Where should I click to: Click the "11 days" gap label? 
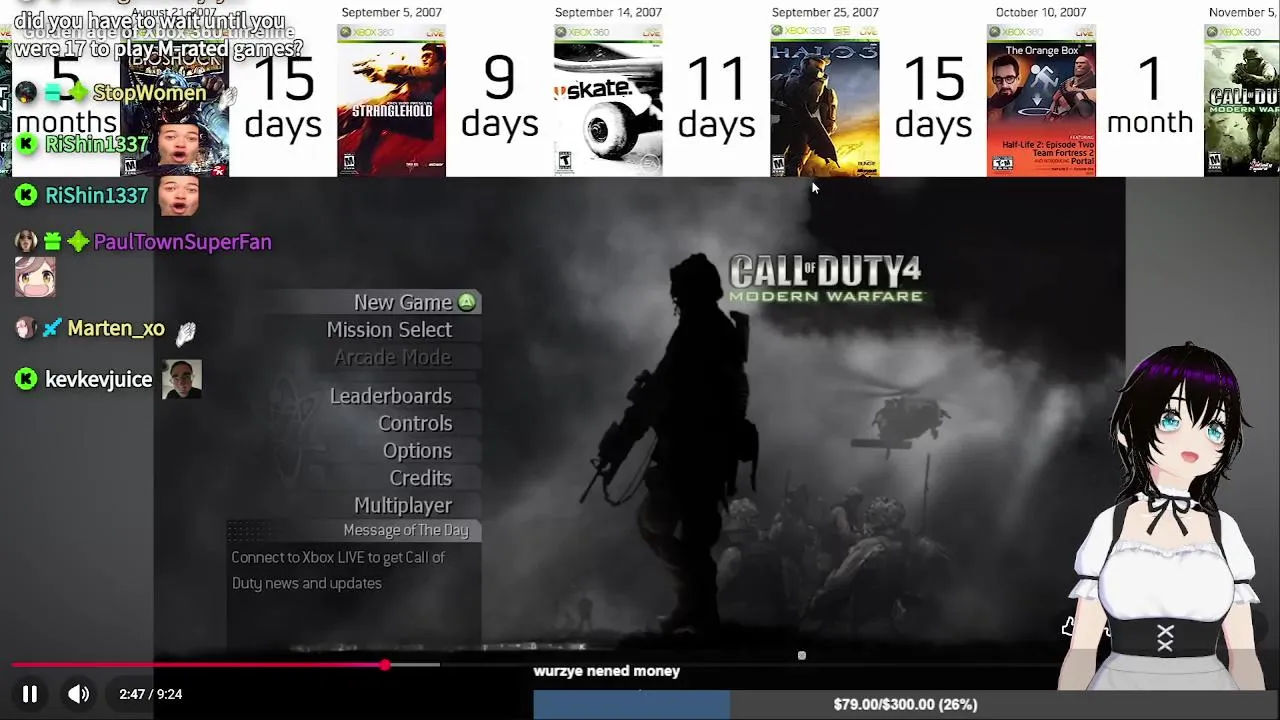click(x=716, y=96)
